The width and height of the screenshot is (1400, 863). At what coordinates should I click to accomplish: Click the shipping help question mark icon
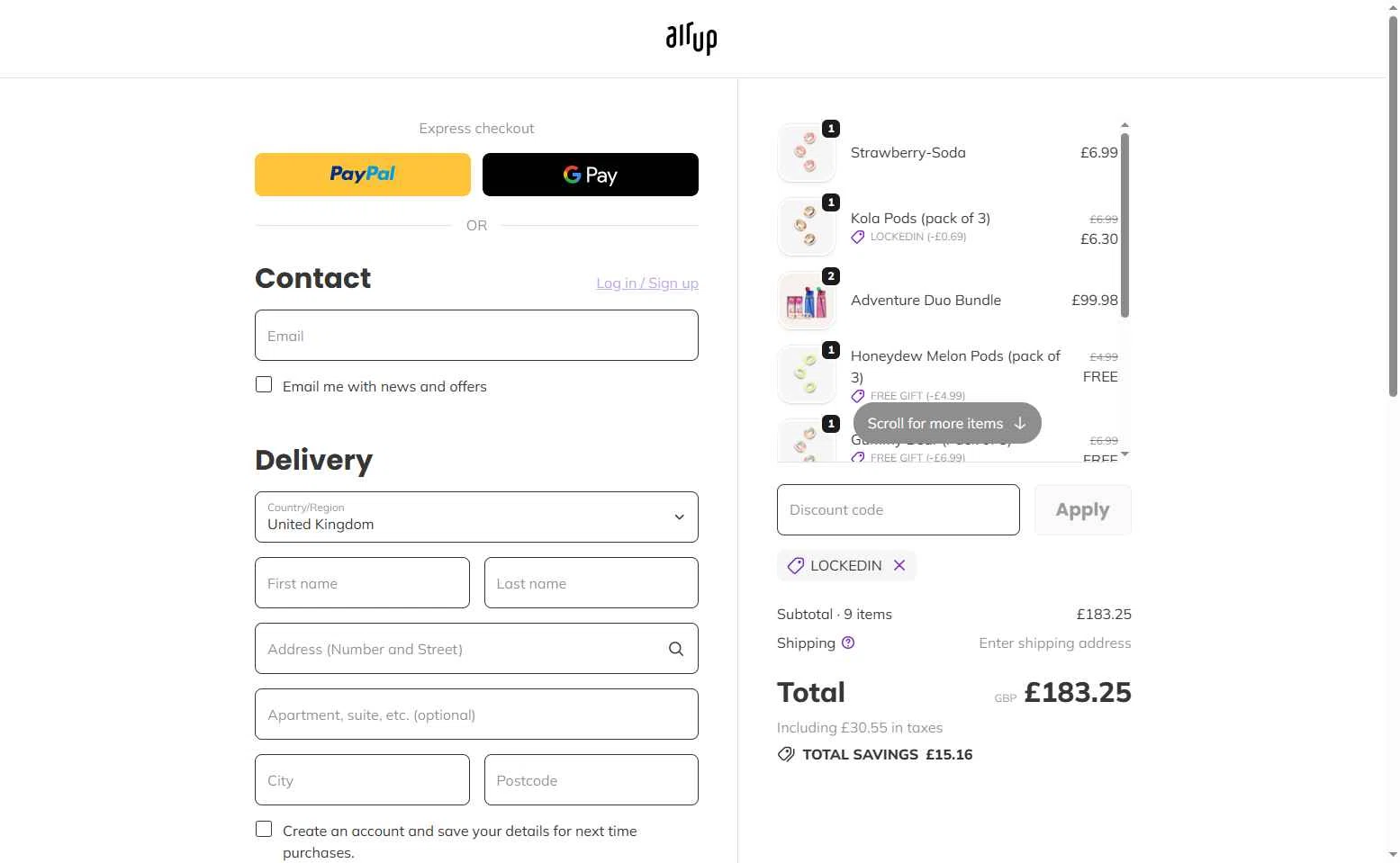coord(848,643)
